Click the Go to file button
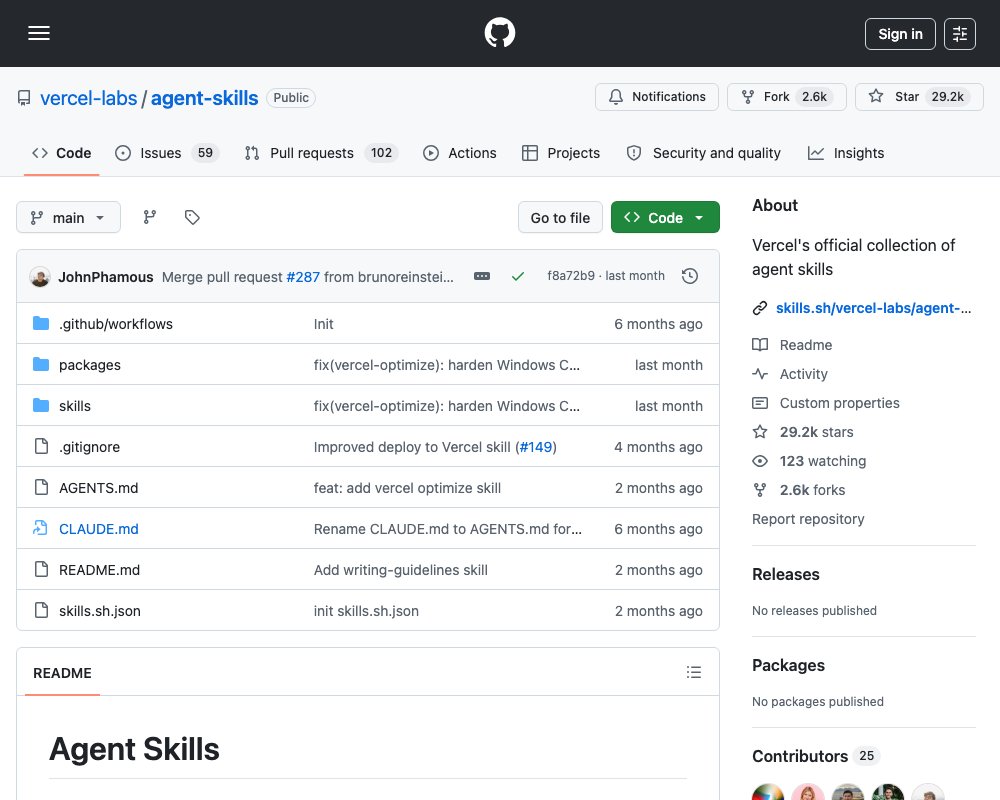Screen dimensions: 1000x800 pos(560,218)
